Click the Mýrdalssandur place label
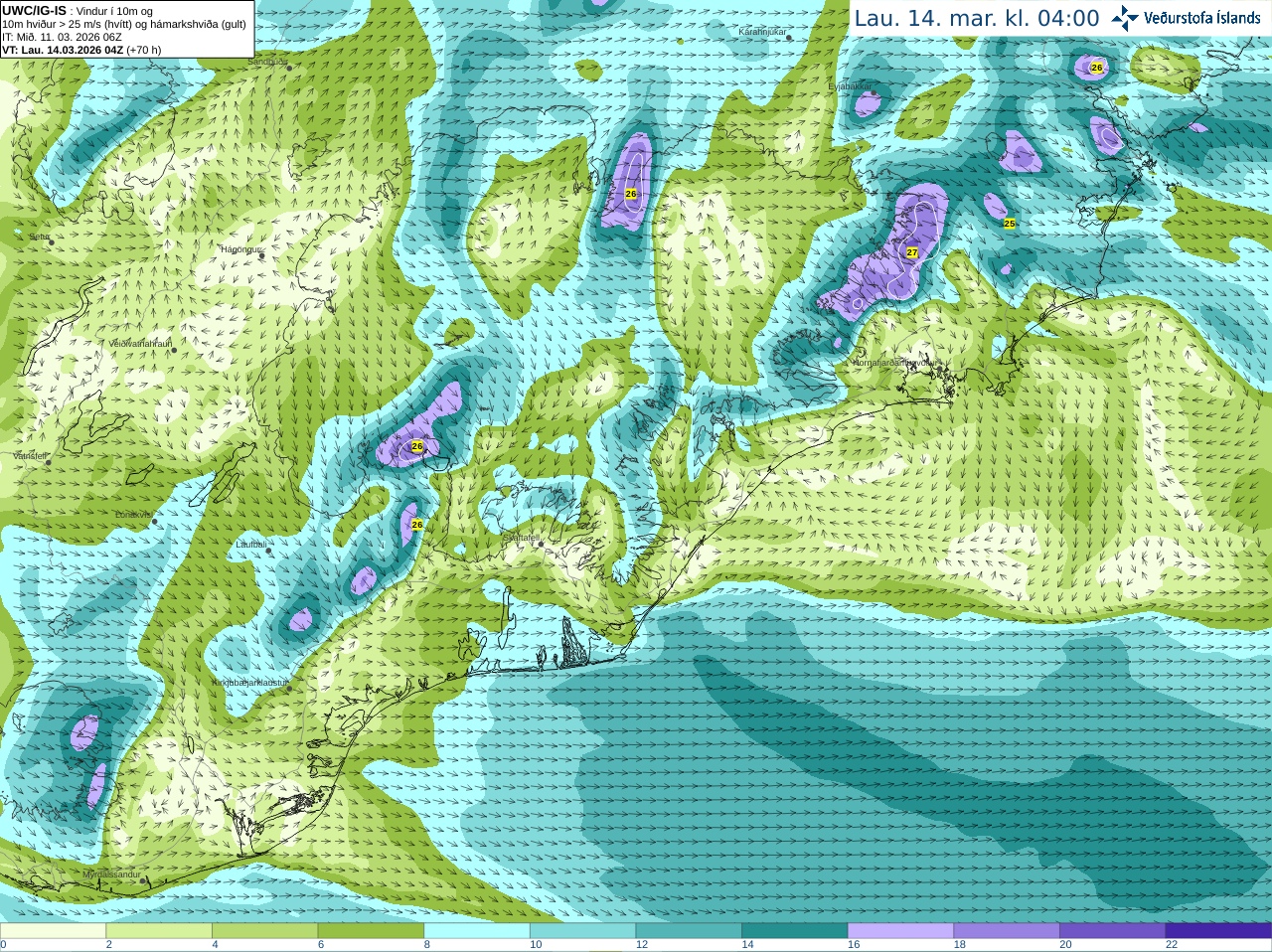This screenshot has height=952, width=1272. (x=111, y=873)
